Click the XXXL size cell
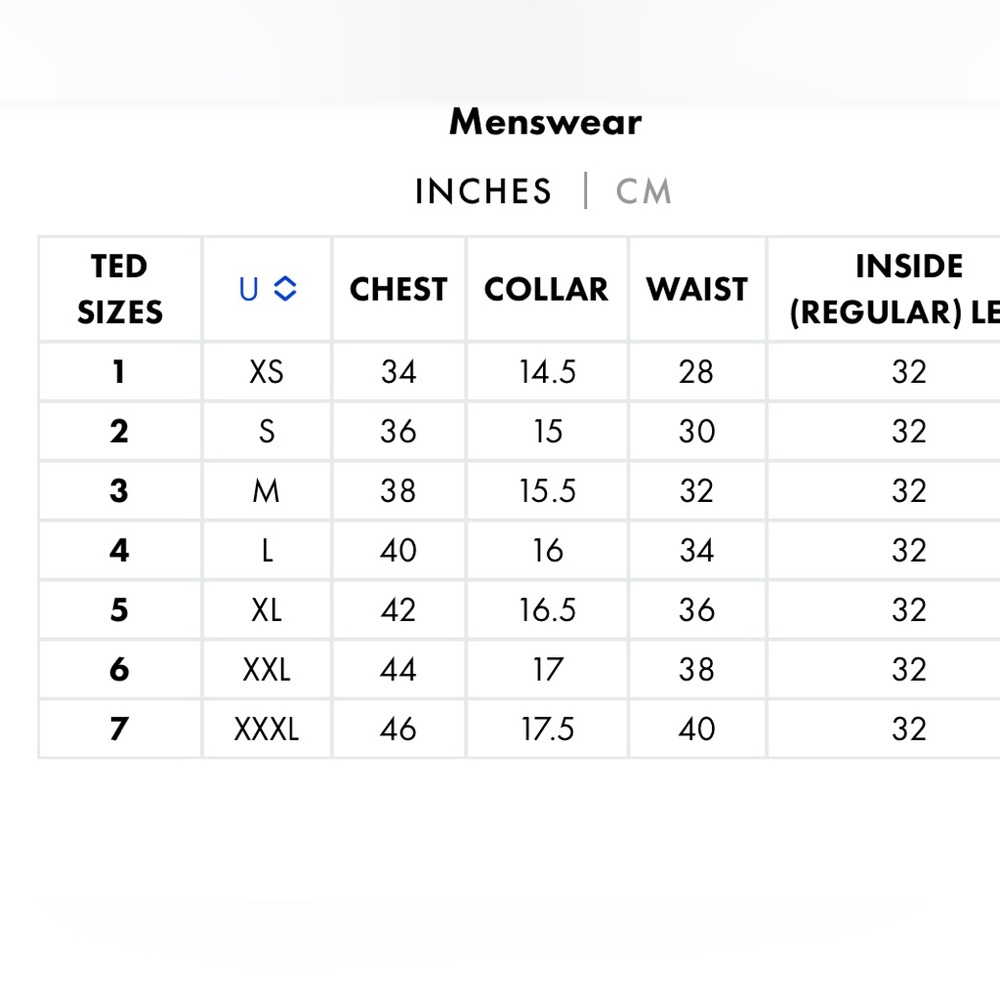Viewport: 1000px width, 1000px height. pyautogui.click(x=267, y=729)
